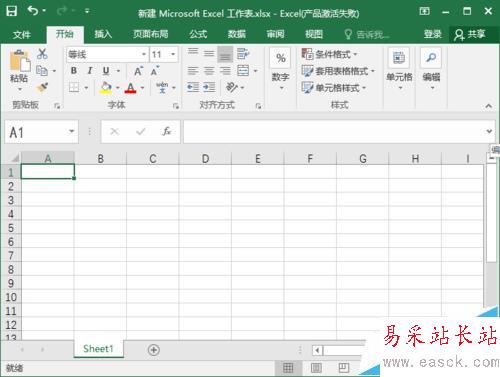
Task: Switch to the Formulas (公式) tab
Action: pyautogui.click(x=198, y=34)
